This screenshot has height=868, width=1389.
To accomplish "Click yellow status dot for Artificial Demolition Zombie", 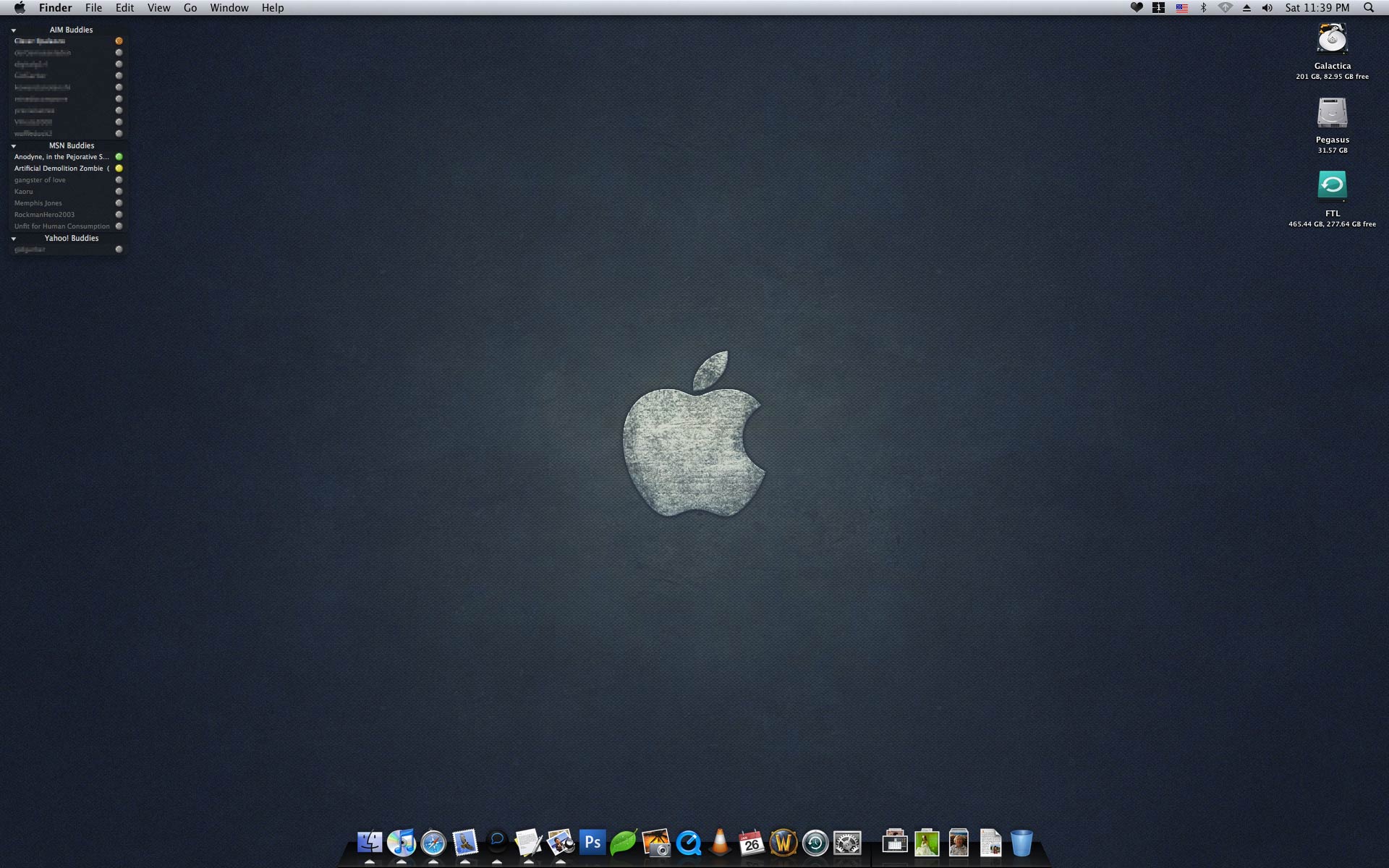I will pyautogui.click(x=119, y=169).
